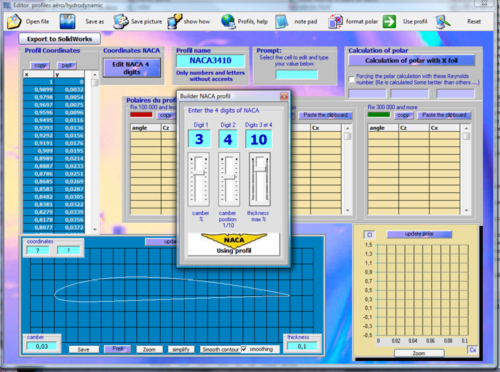Close the Builder NACA profil dialog
The image size is (500, 372).
284,96
